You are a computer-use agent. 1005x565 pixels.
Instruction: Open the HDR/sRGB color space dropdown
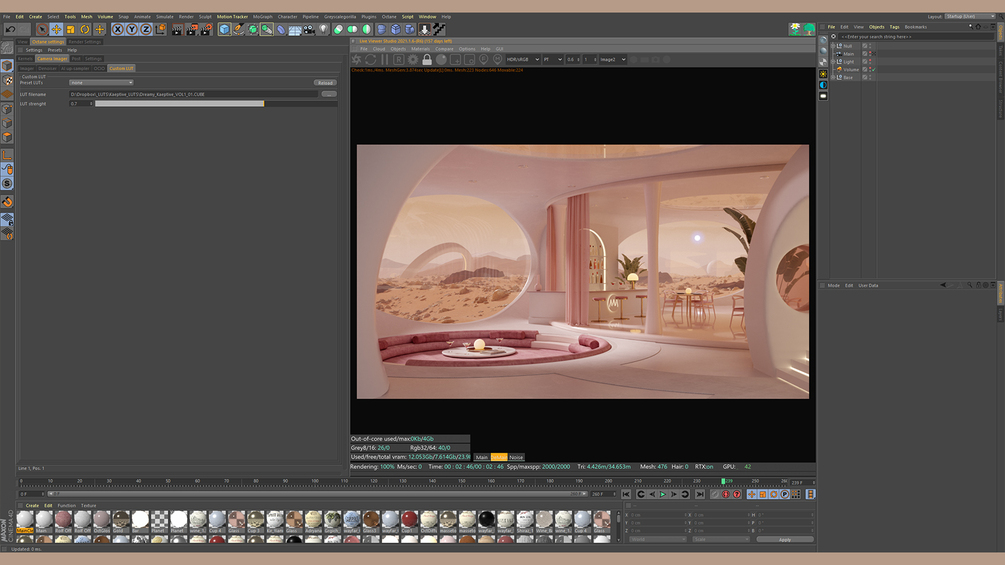coord(523,60)
